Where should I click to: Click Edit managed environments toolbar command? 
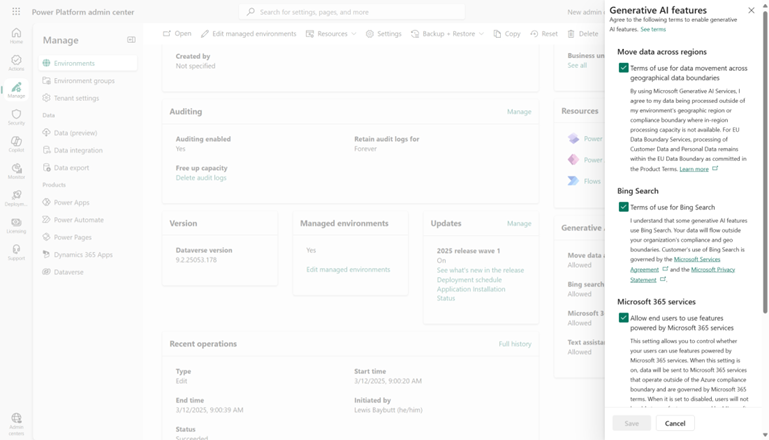tap(249, 33)
